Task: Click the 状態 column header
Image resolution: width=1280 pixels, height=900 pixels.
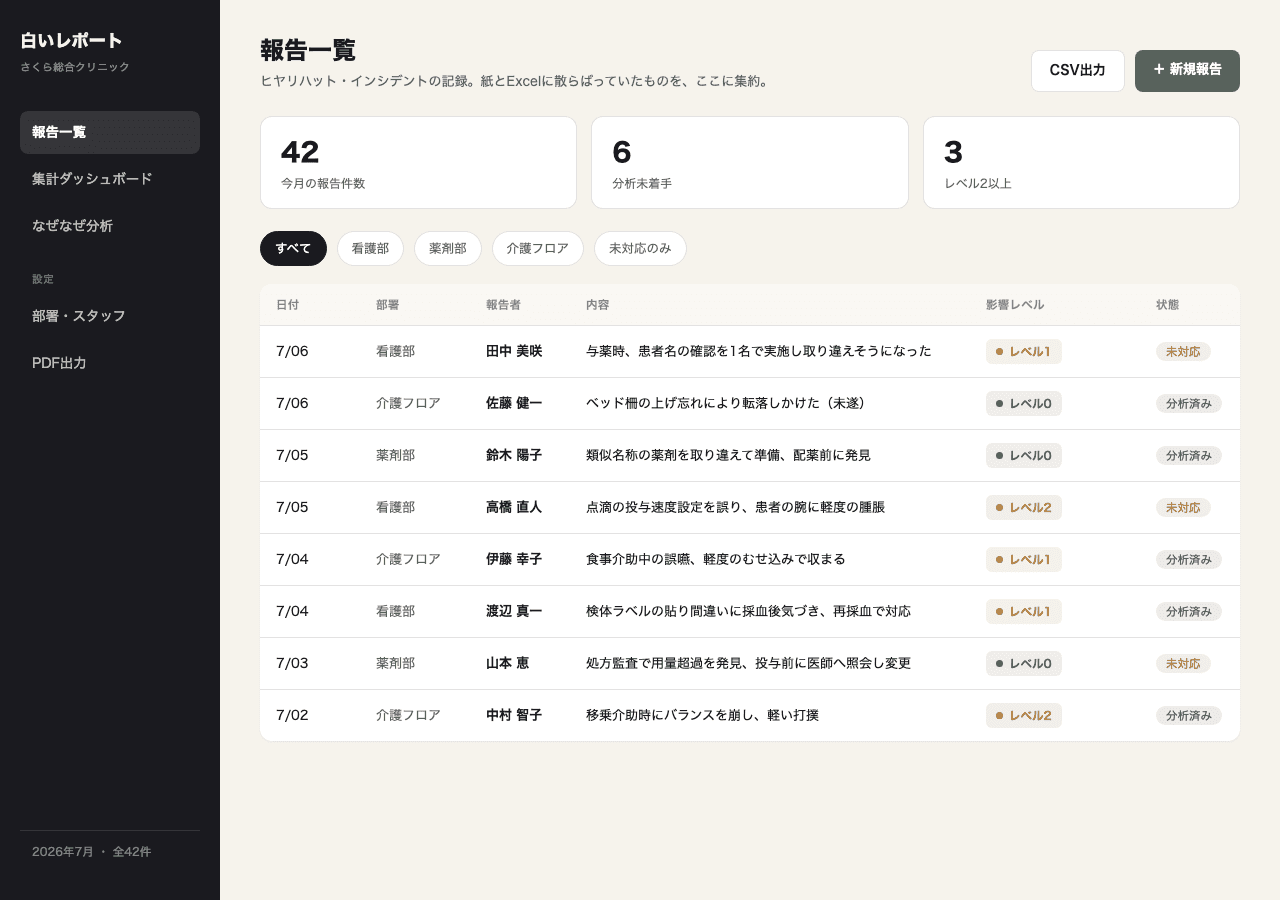Action: (x=1167, y=305)
